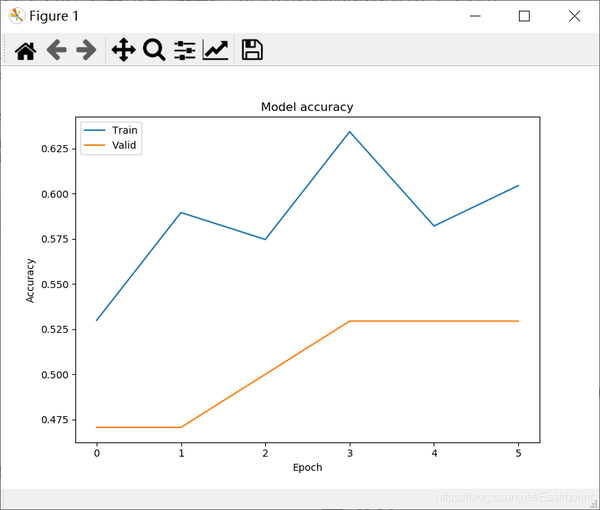
Task: Click the 0.500 y-axis tick label
Action: click(x=55, y=375)
